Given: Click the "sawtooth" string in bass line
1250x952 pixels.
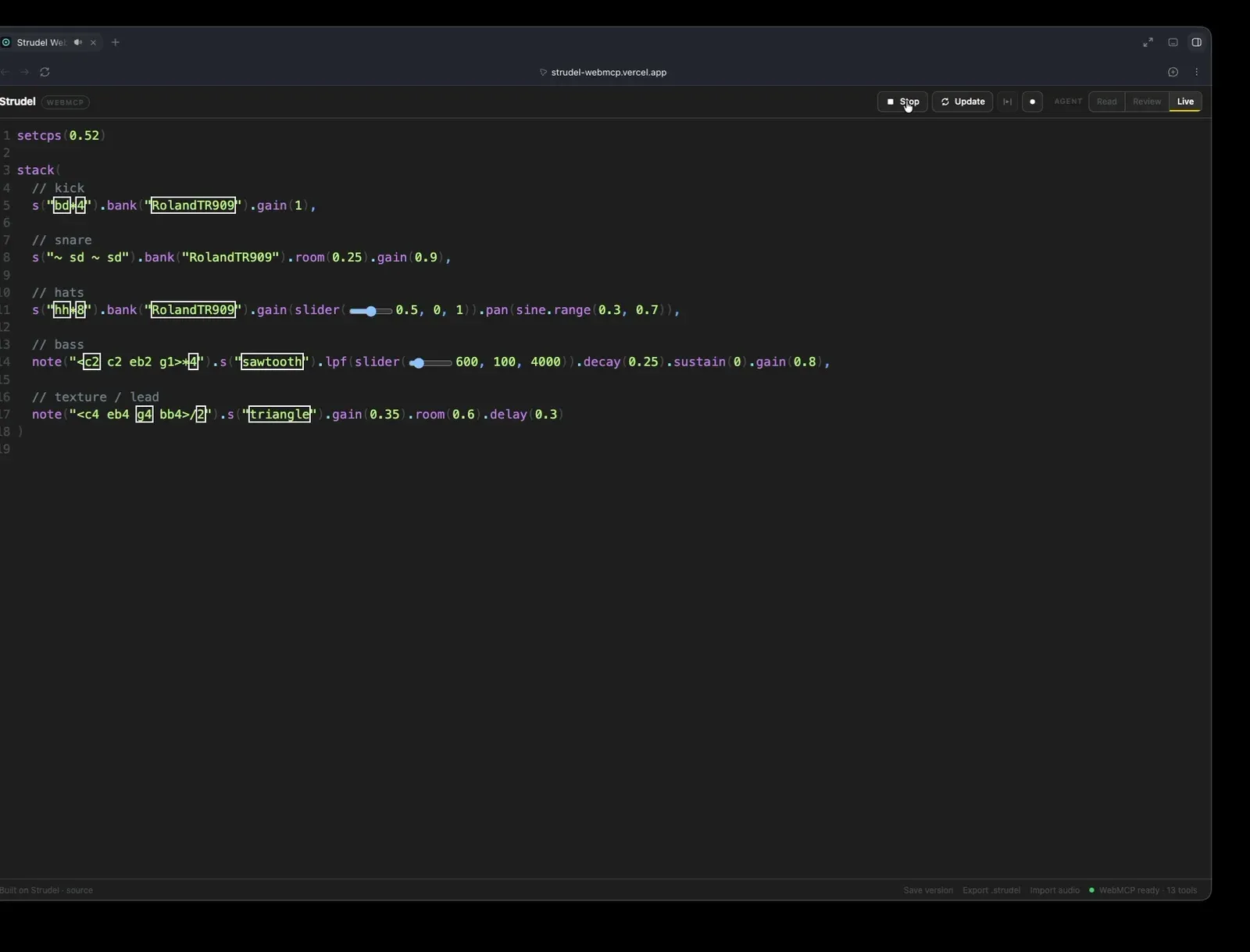Looking at the screenshot, I should click(x=272, y=362).
